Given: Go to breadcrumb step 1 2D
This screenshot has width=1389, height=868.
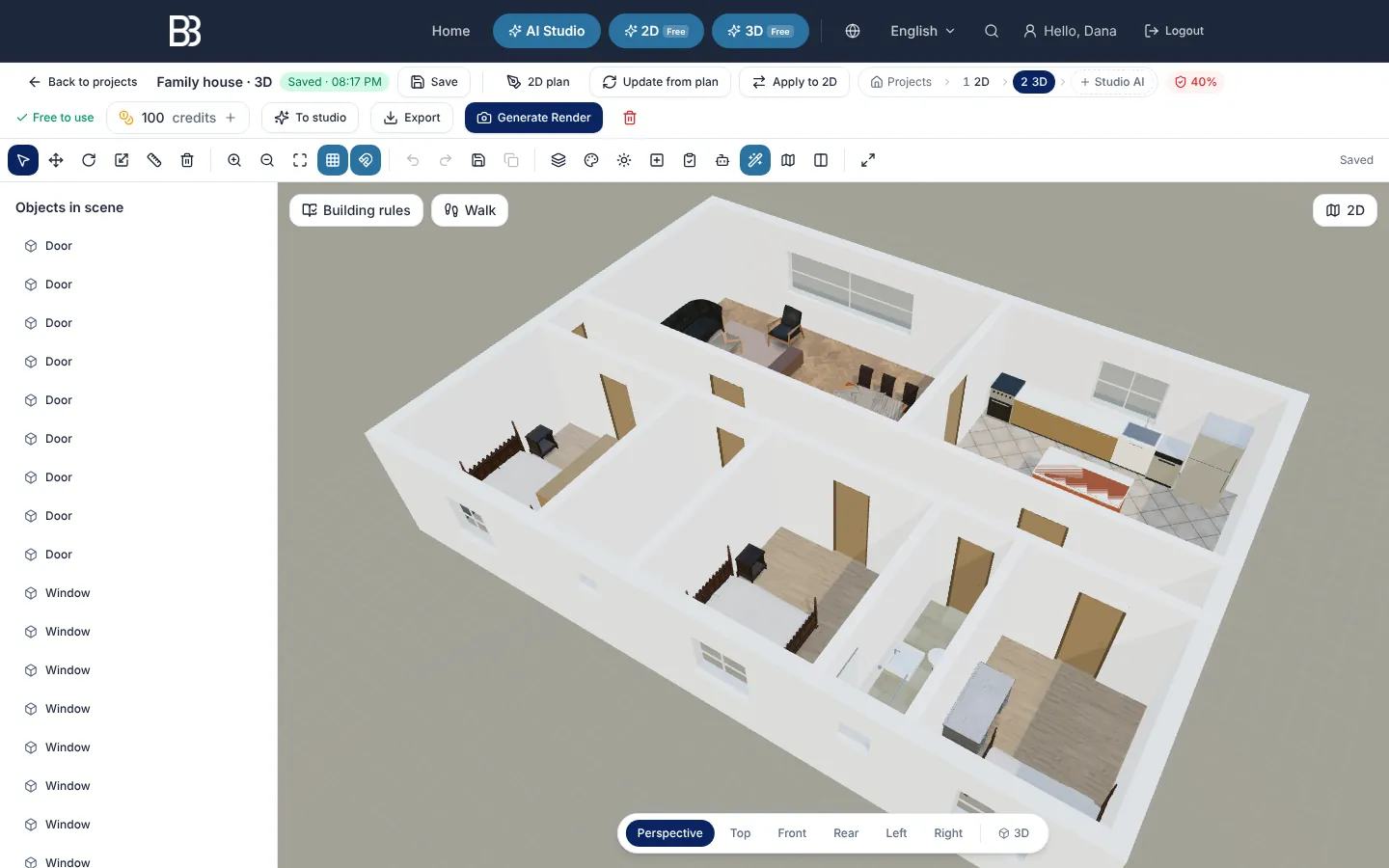Looking at the screenshot, I should click(976, 82).
